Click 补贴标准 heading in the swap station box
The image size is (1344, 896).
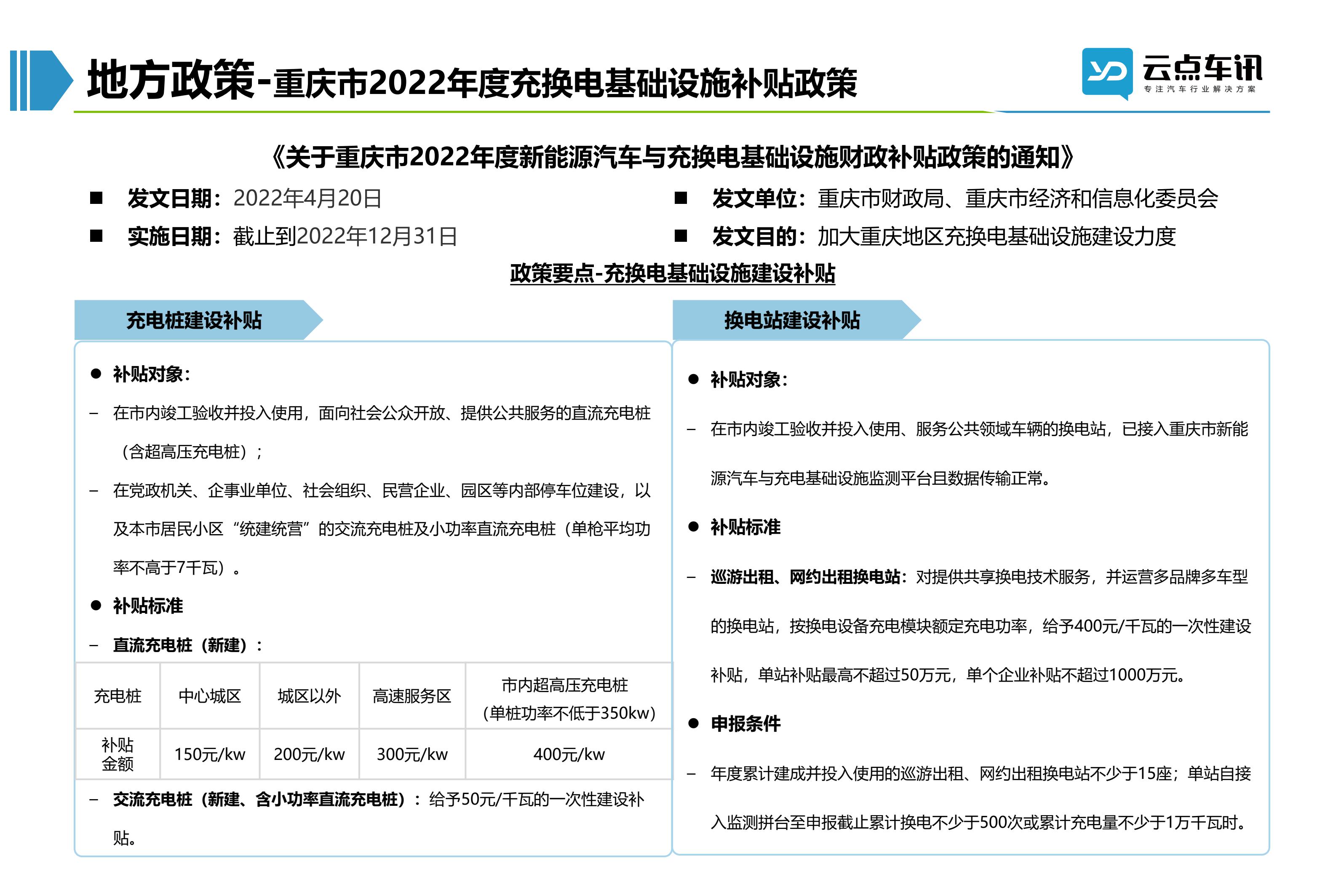tap(745, 527)
